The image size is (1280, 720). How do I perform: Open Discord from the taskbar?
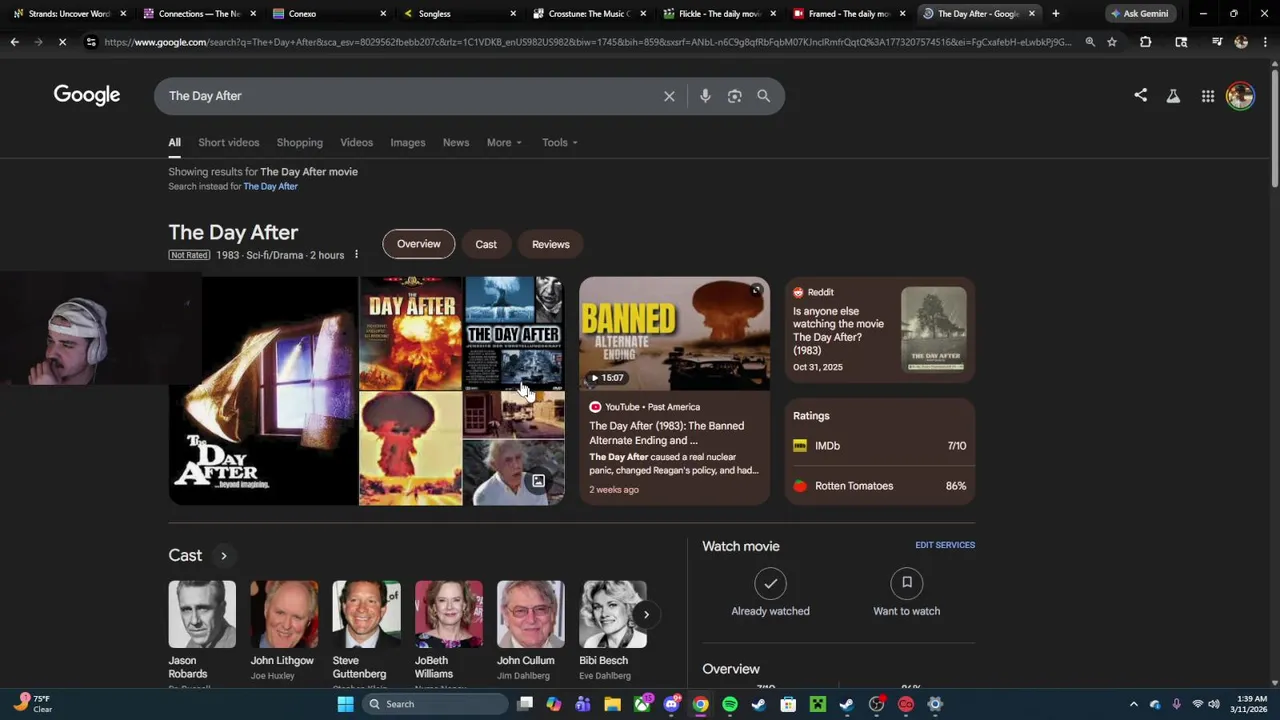671,704
